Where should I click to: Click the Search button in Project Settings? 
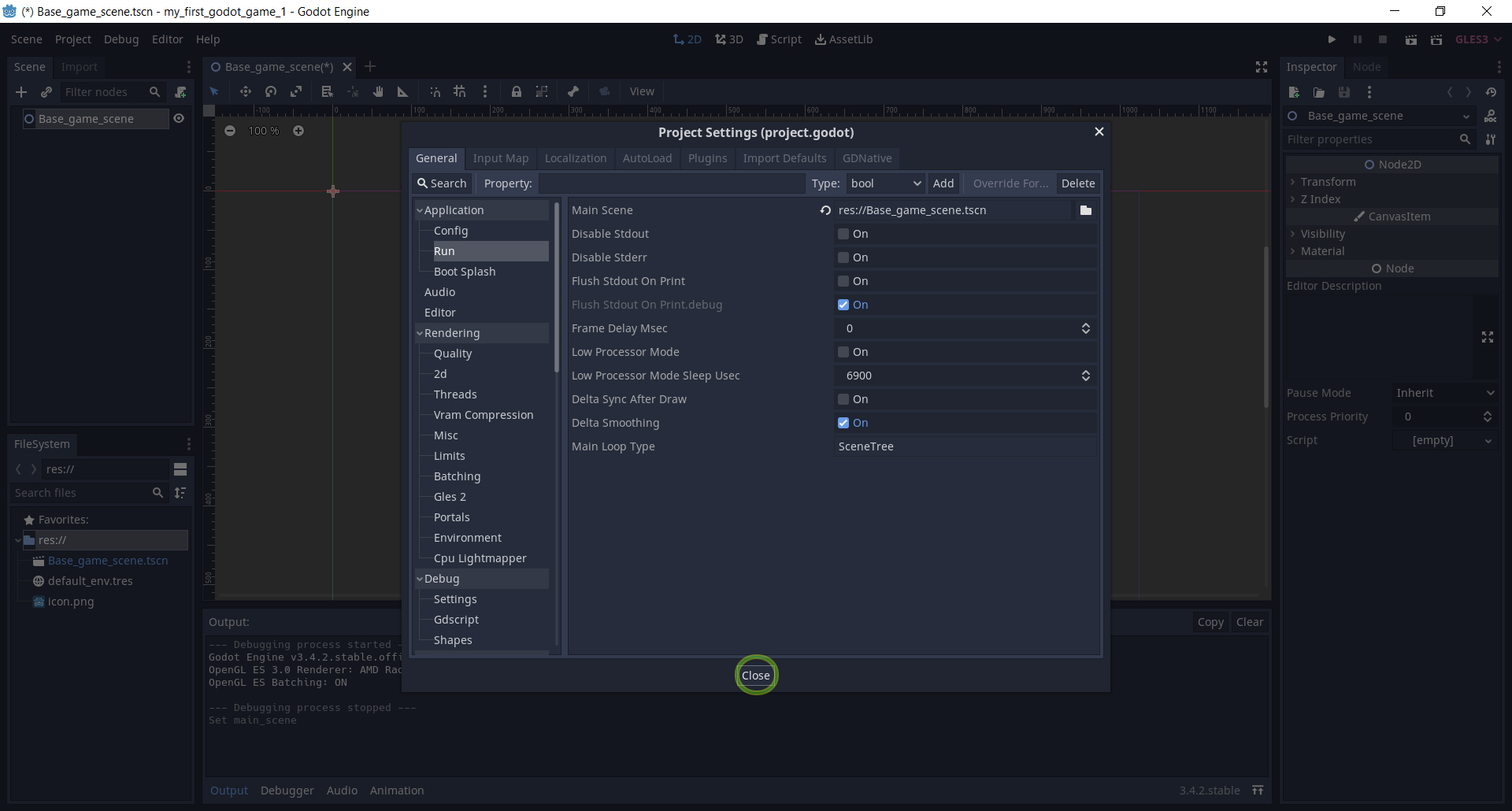(x=442, y=183)
